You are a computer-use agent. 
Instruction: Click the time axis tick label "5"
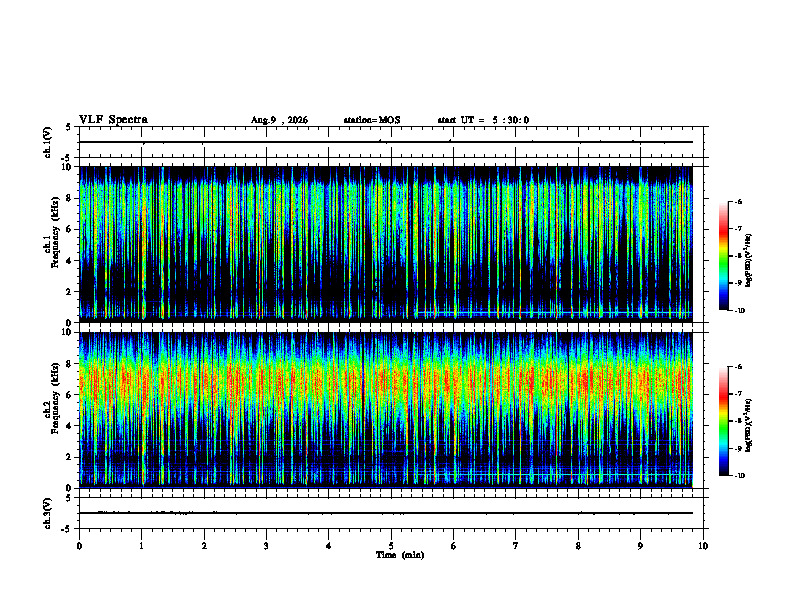coord(391,546)
